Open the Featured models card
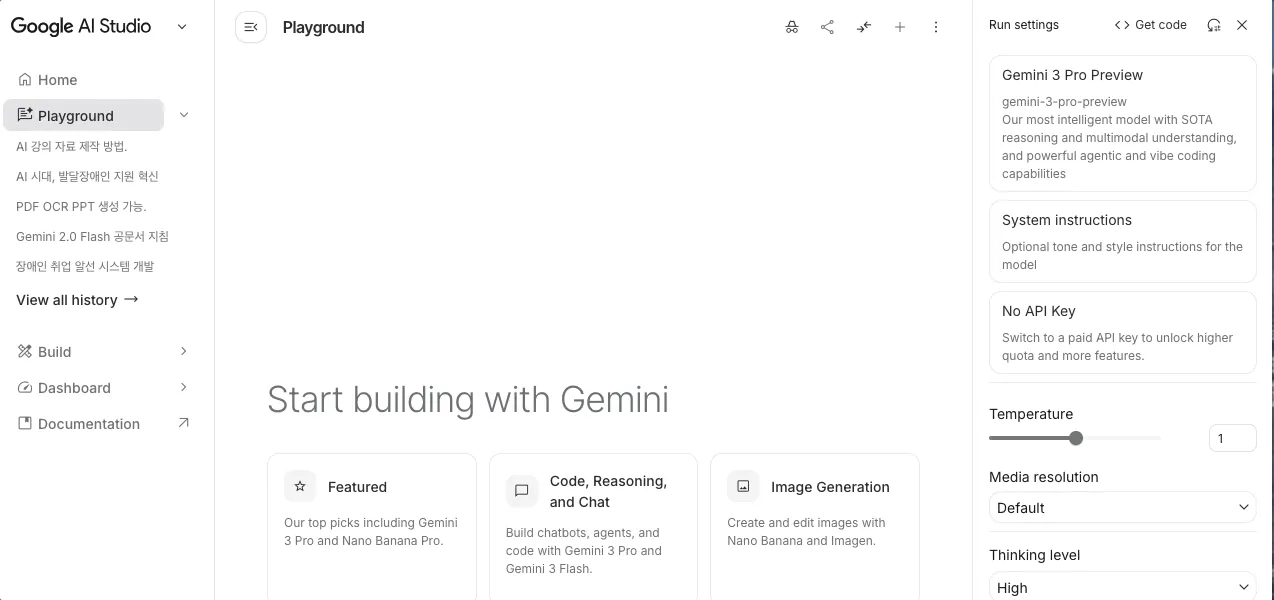Image resolution: width=1274 pixels, height=600 pixels. [372, 527]
